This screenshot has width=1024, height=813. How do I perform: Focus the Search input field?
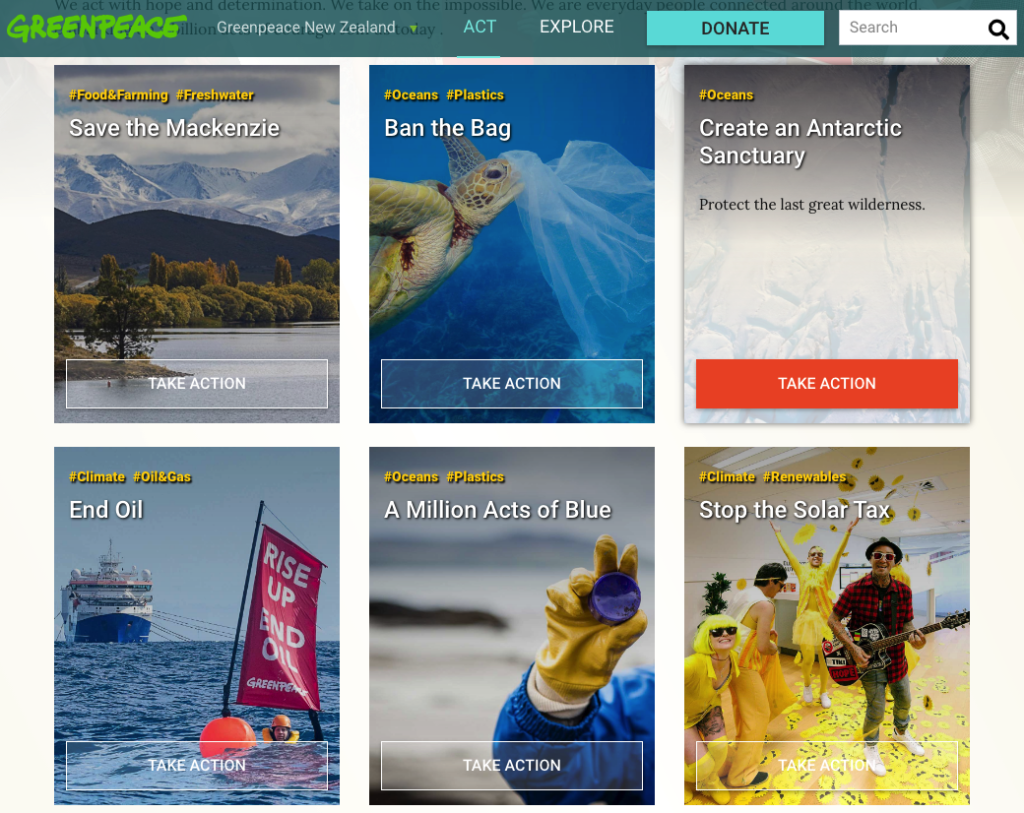point(912,27)
